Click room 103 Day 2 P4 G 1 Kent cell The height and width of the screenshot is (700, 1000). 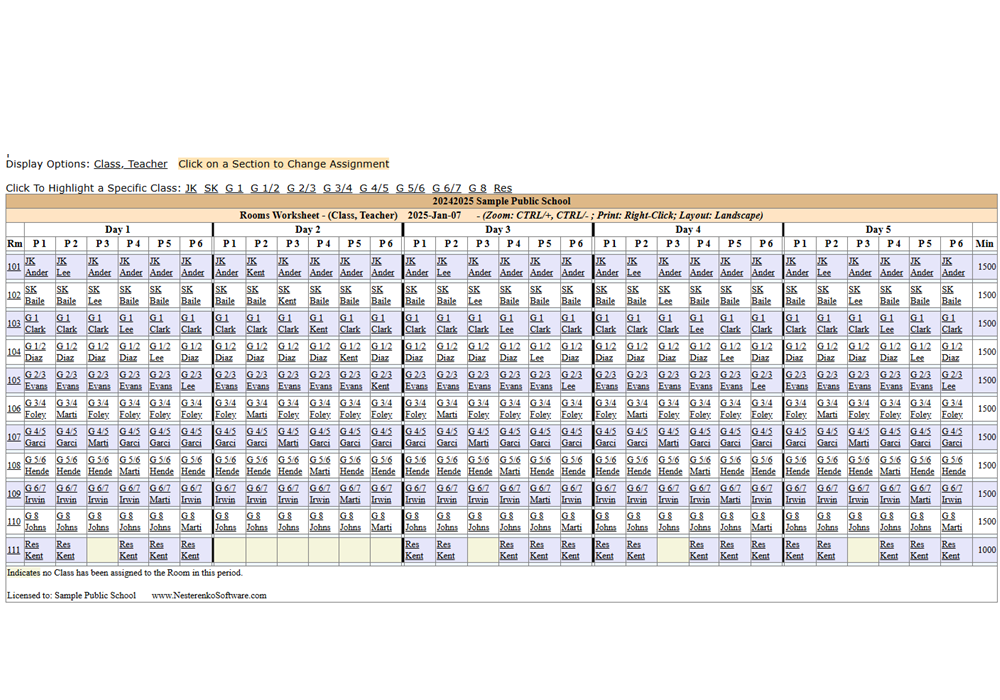pos(319,323)
